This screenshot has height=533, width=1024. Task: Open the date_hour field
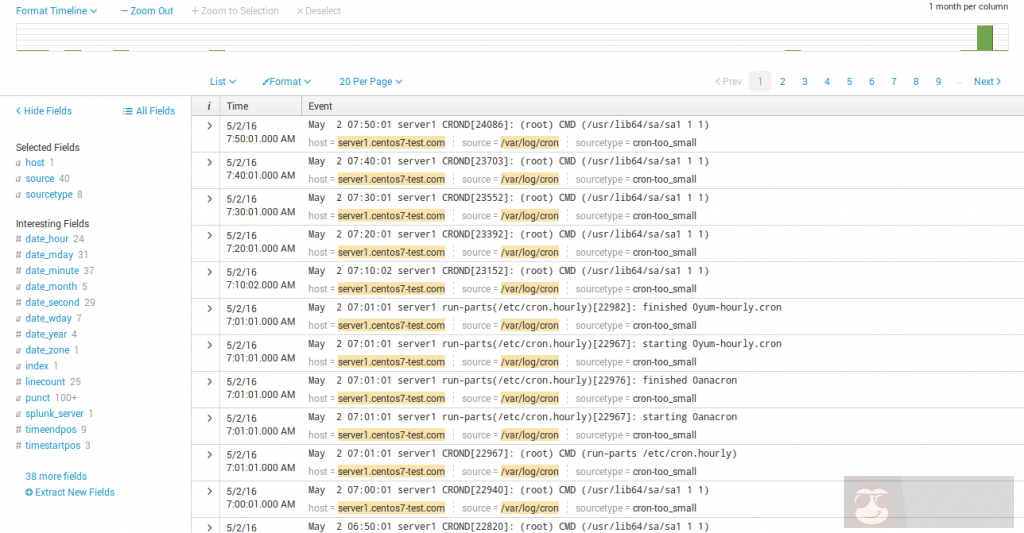[x=47, y=239]
